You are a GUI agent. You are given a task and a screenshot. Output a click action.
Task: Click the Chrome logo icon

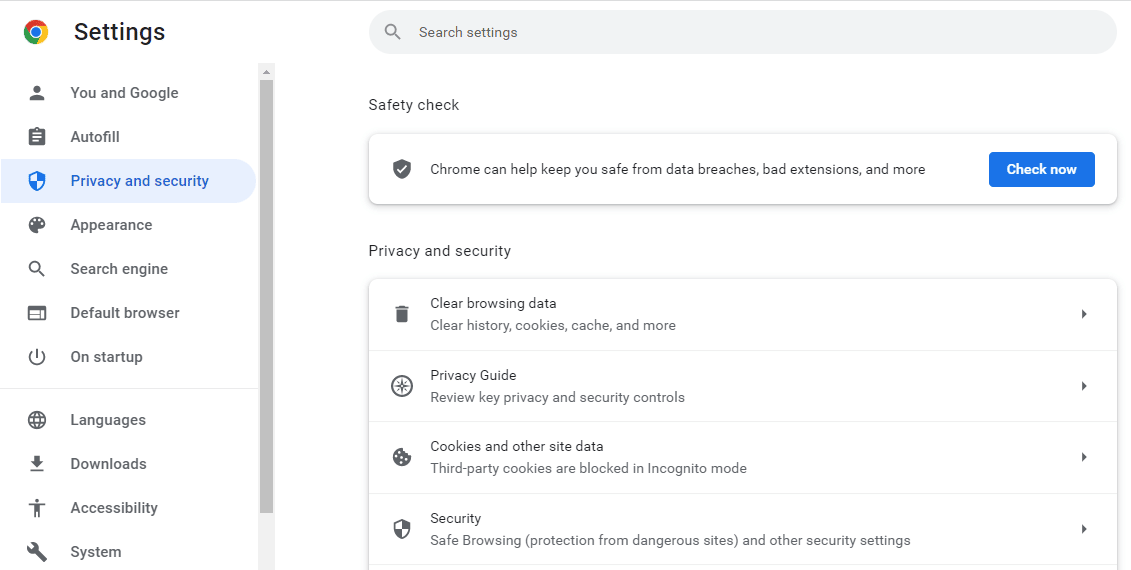point(36,32)
